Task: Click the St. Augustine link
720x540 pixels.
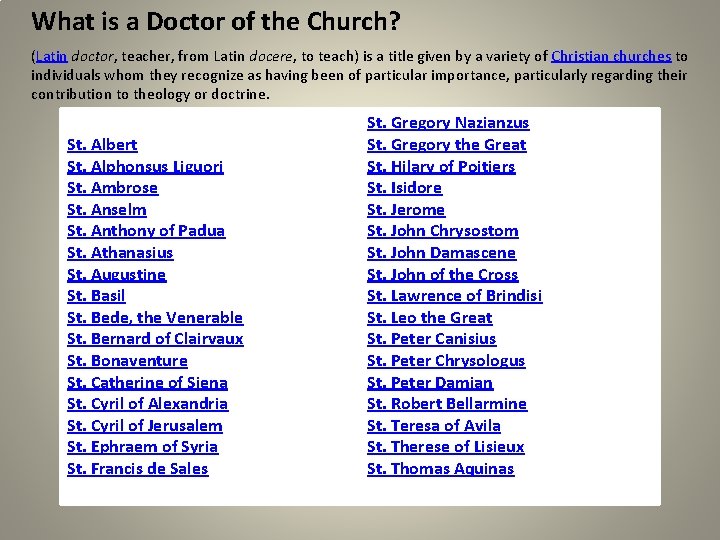Action: pyautogui.click(x=117, y=275)
